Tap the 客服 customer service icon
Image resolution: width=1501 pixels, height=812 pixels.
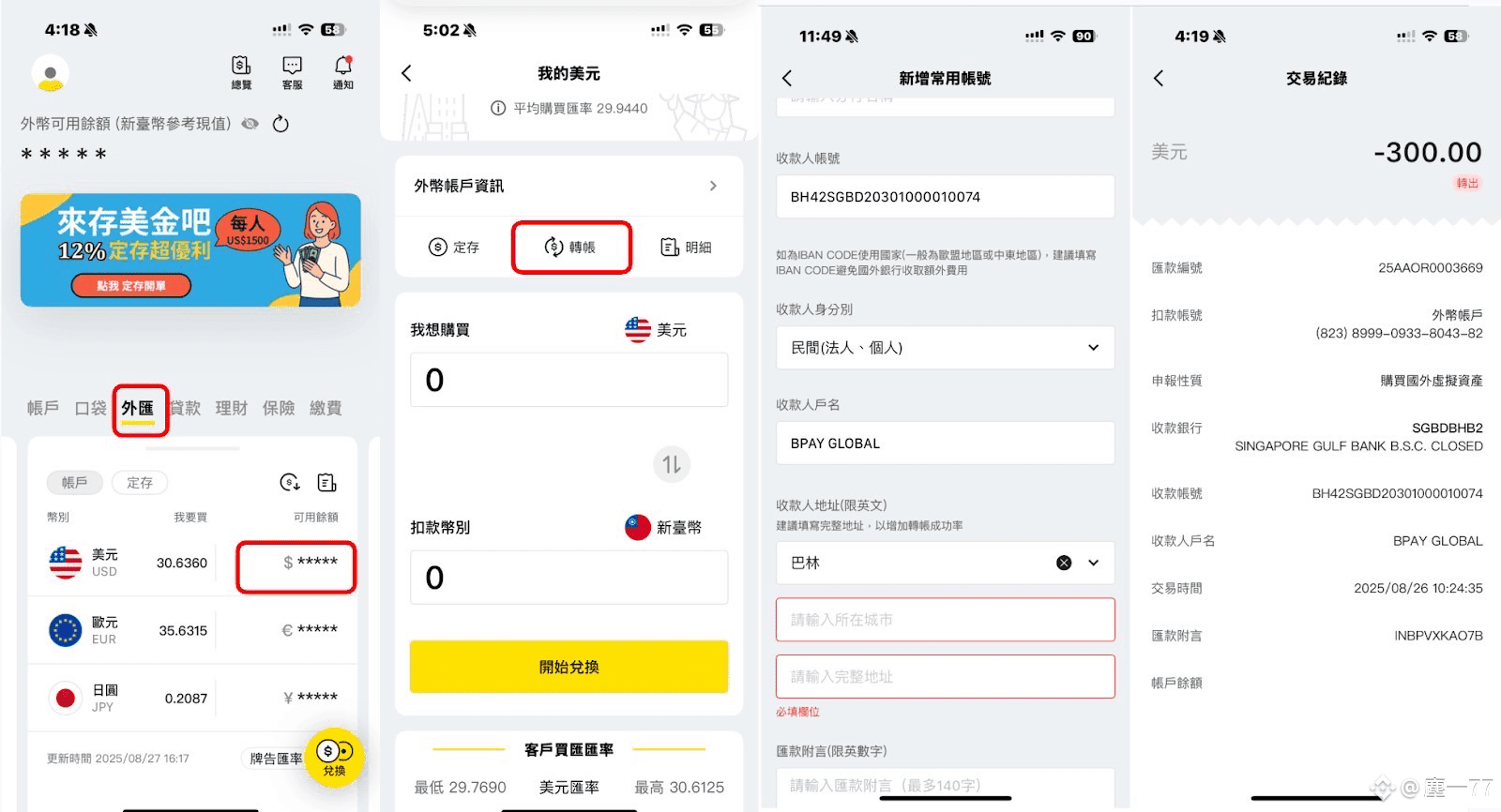pos(293,71)
